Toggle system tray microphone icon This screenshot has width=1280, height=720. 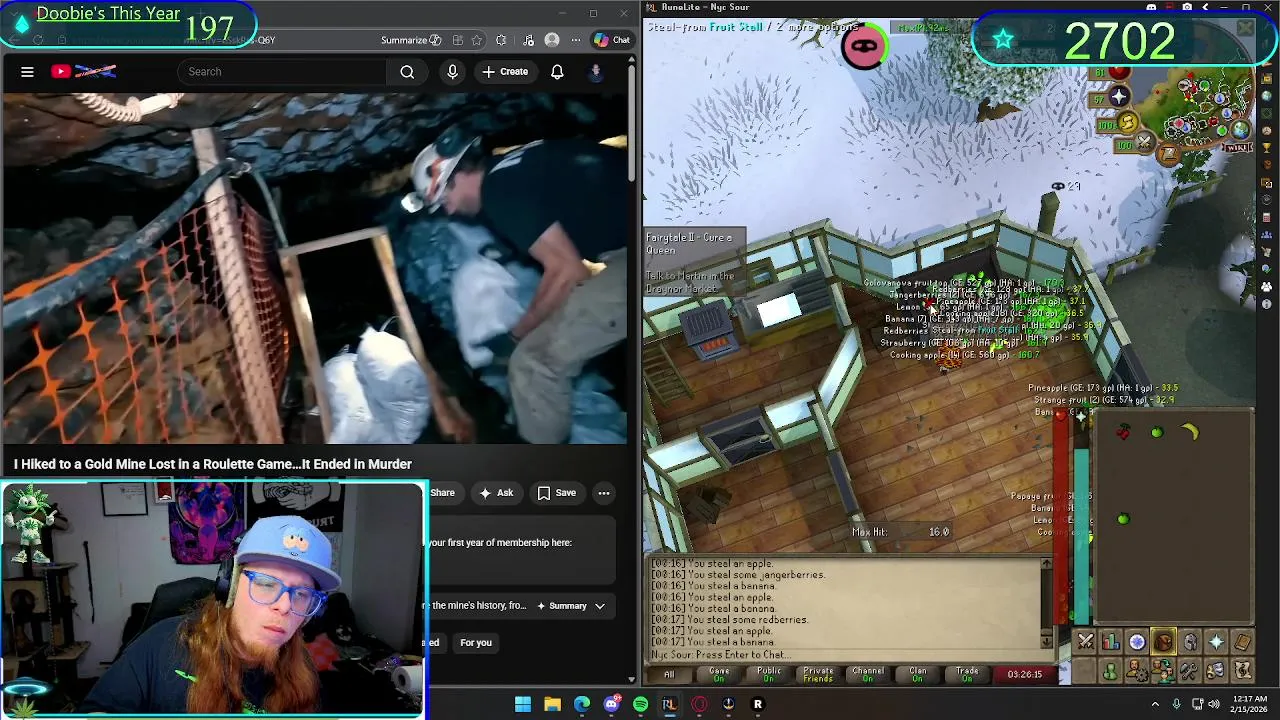click(1176, 704)
